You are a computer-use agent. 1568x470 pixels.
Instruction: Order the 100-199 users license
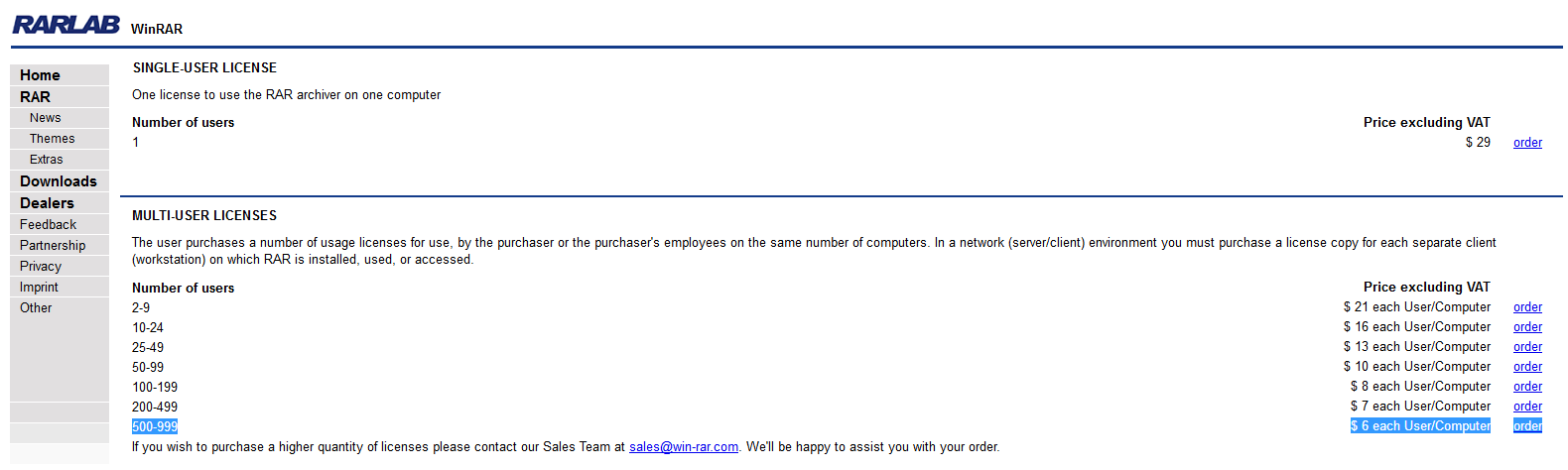[1527, 387]
